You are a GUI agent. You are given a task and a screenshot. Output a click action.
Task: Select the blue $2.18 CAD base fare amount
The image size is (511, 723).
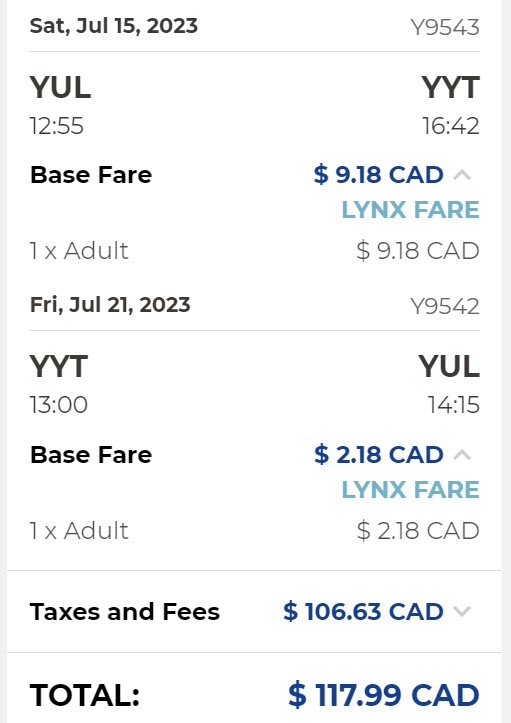[379, 455]
